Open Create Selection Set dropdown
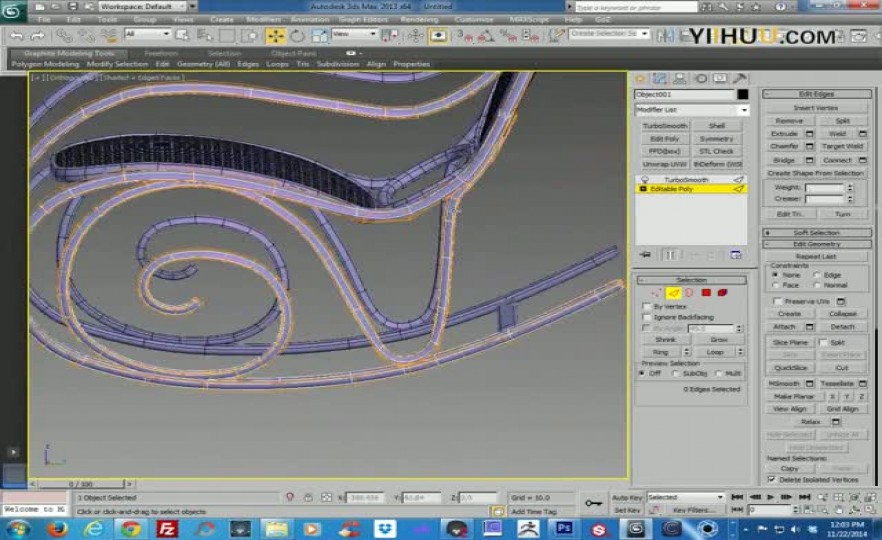This screenshot has width=882, height=540. point(609,34)
